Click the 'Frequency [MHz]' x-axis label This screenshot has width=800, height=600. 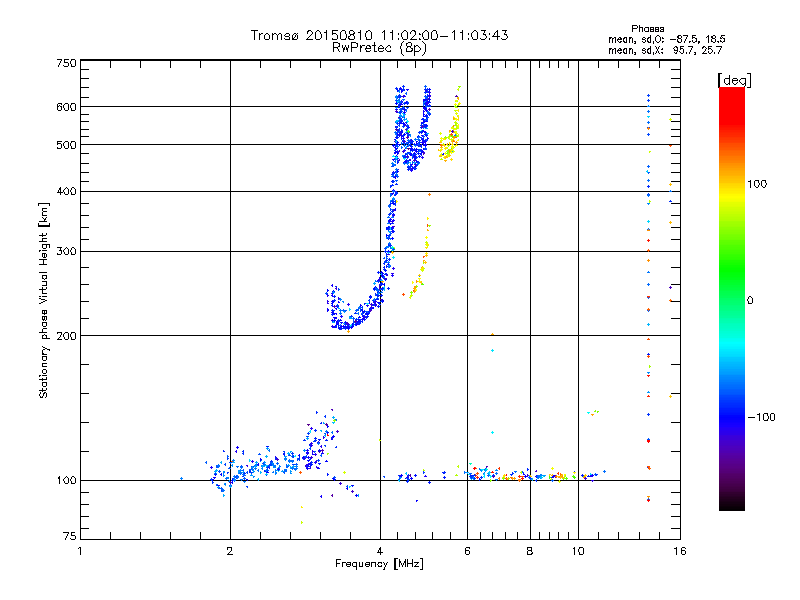click(379, 564)
